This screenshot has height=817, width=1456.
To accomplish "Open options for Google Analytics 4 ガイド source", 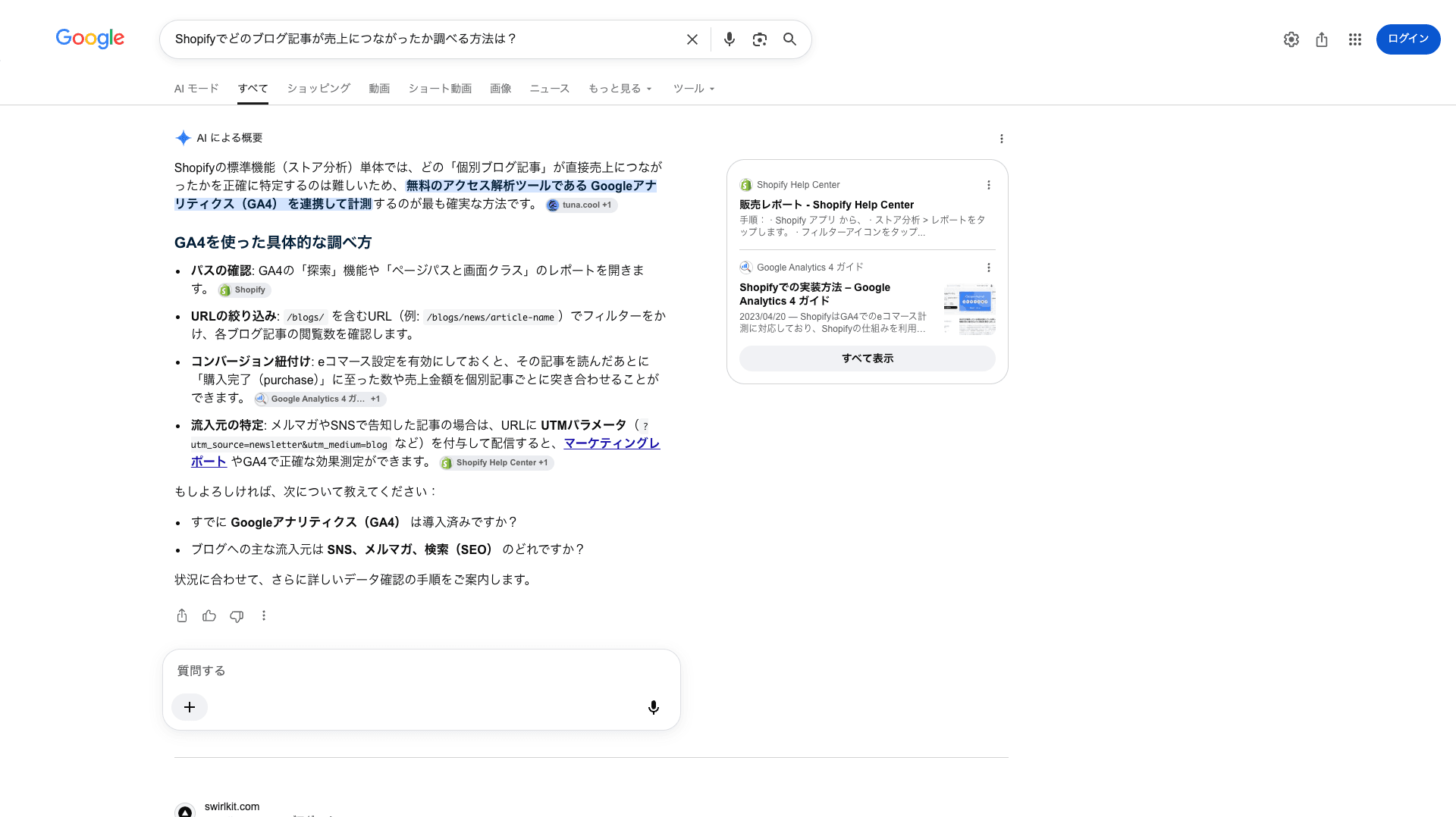I will click(988, 268).
